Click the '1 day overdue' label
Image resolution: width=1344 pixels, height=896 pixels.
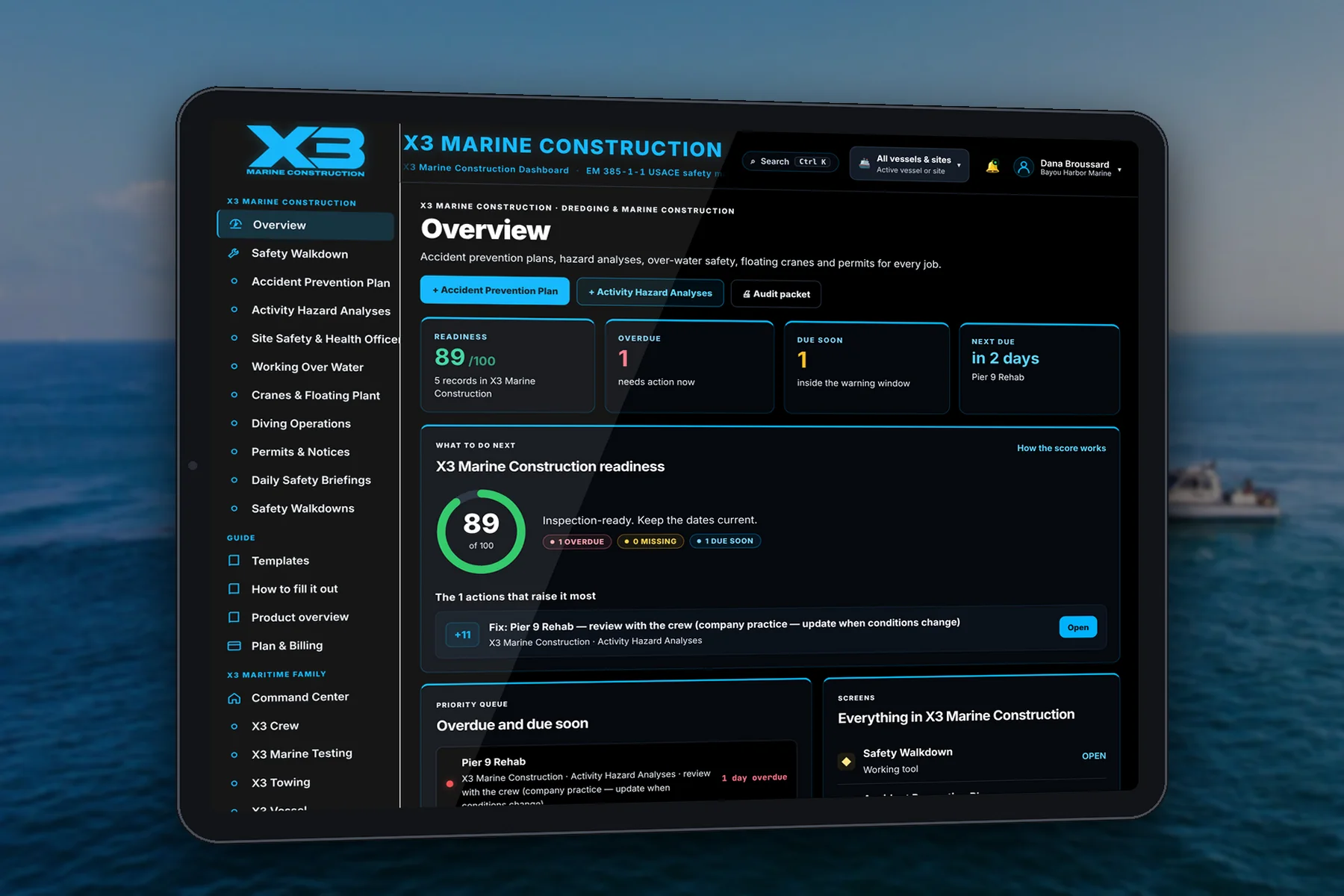coord(754,777)
